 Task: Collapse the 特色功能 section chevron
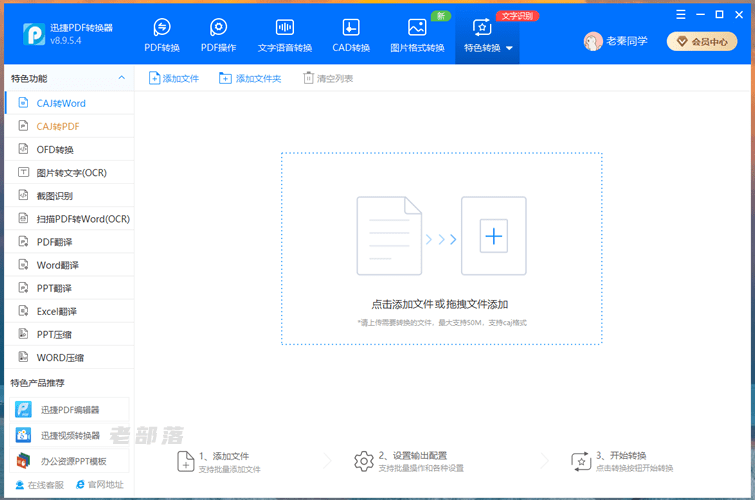click(121, 78)
